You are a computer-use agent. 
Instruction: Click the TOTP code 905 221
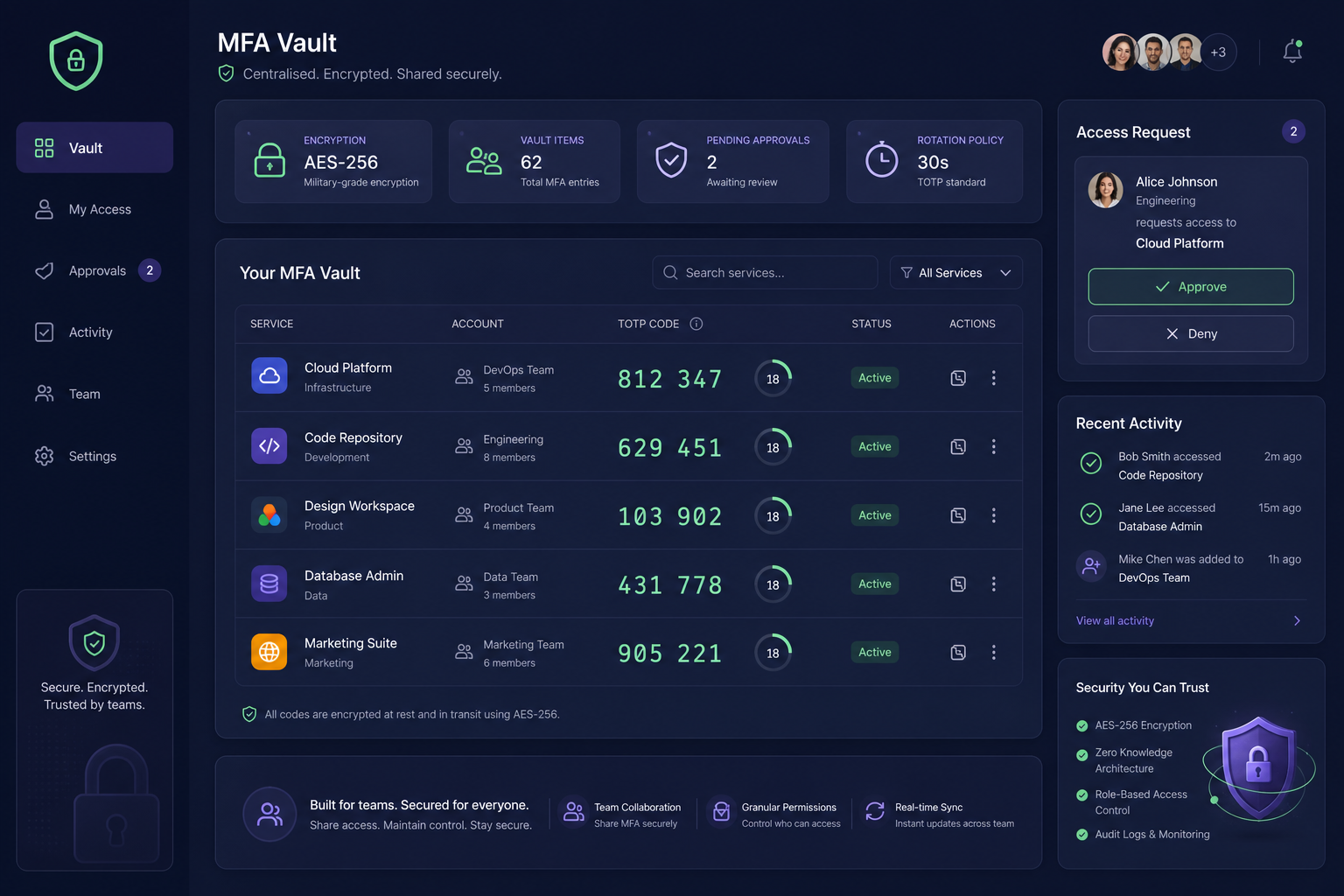click(670, 653)
